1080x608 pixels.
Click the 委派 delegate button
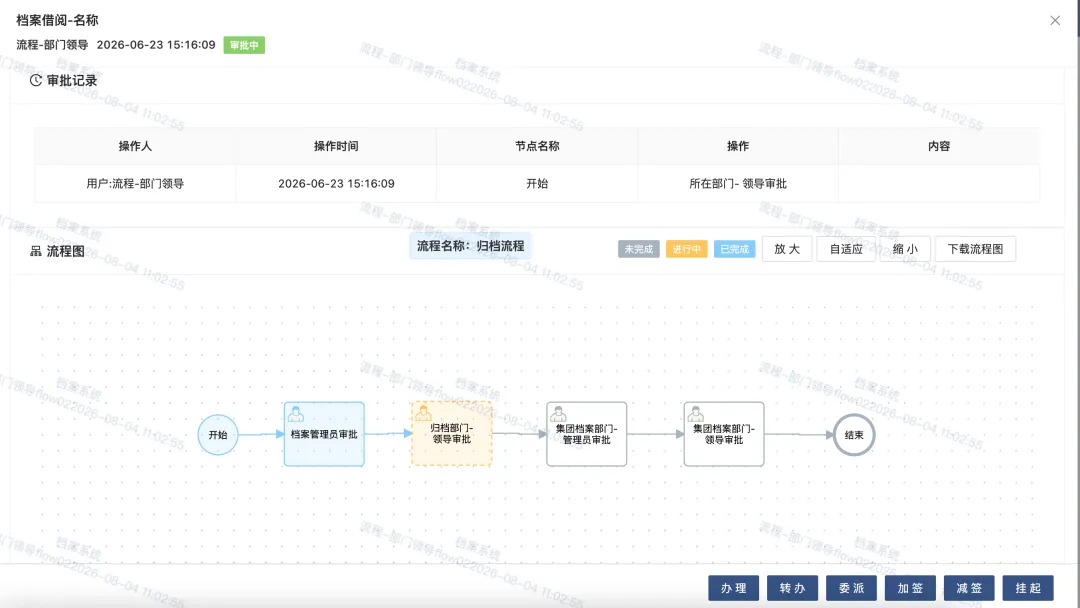point(851,588)
